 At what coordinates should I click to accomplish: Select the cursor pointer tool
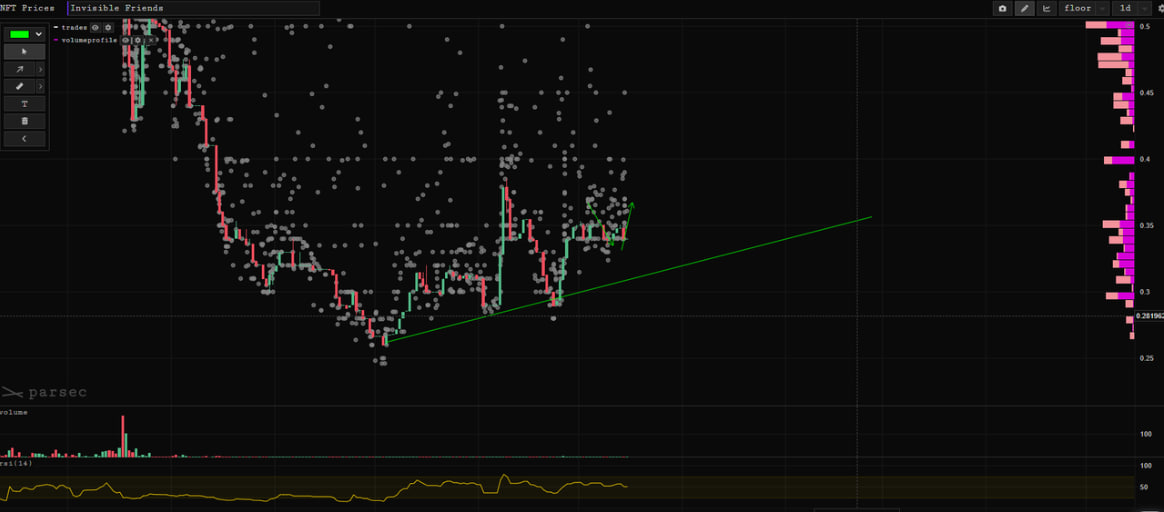[x=24, y=52]
